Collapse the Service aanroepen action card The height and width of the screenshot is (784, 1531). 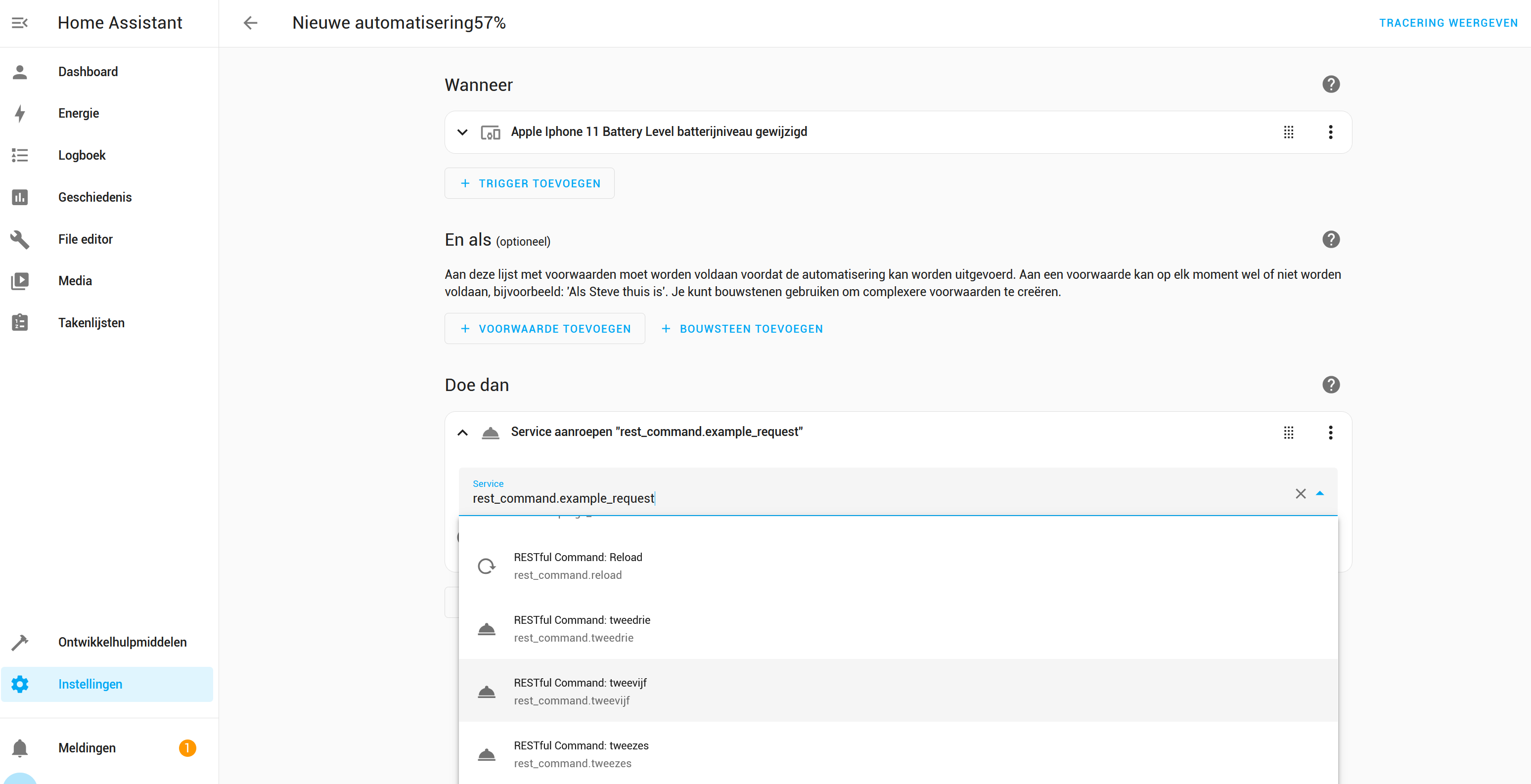(462, 433)
